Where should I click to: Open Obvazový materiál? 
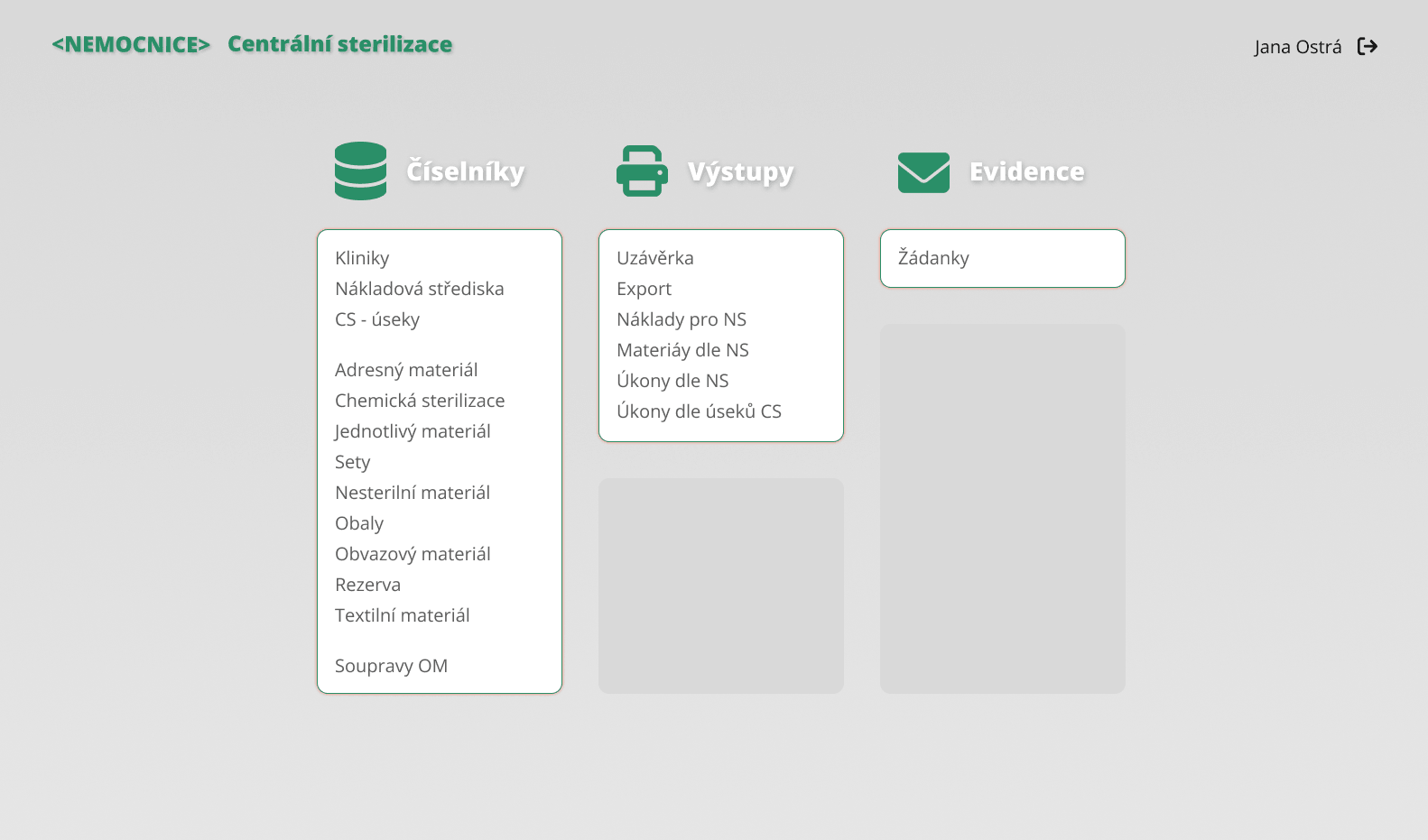click(413, 554)
